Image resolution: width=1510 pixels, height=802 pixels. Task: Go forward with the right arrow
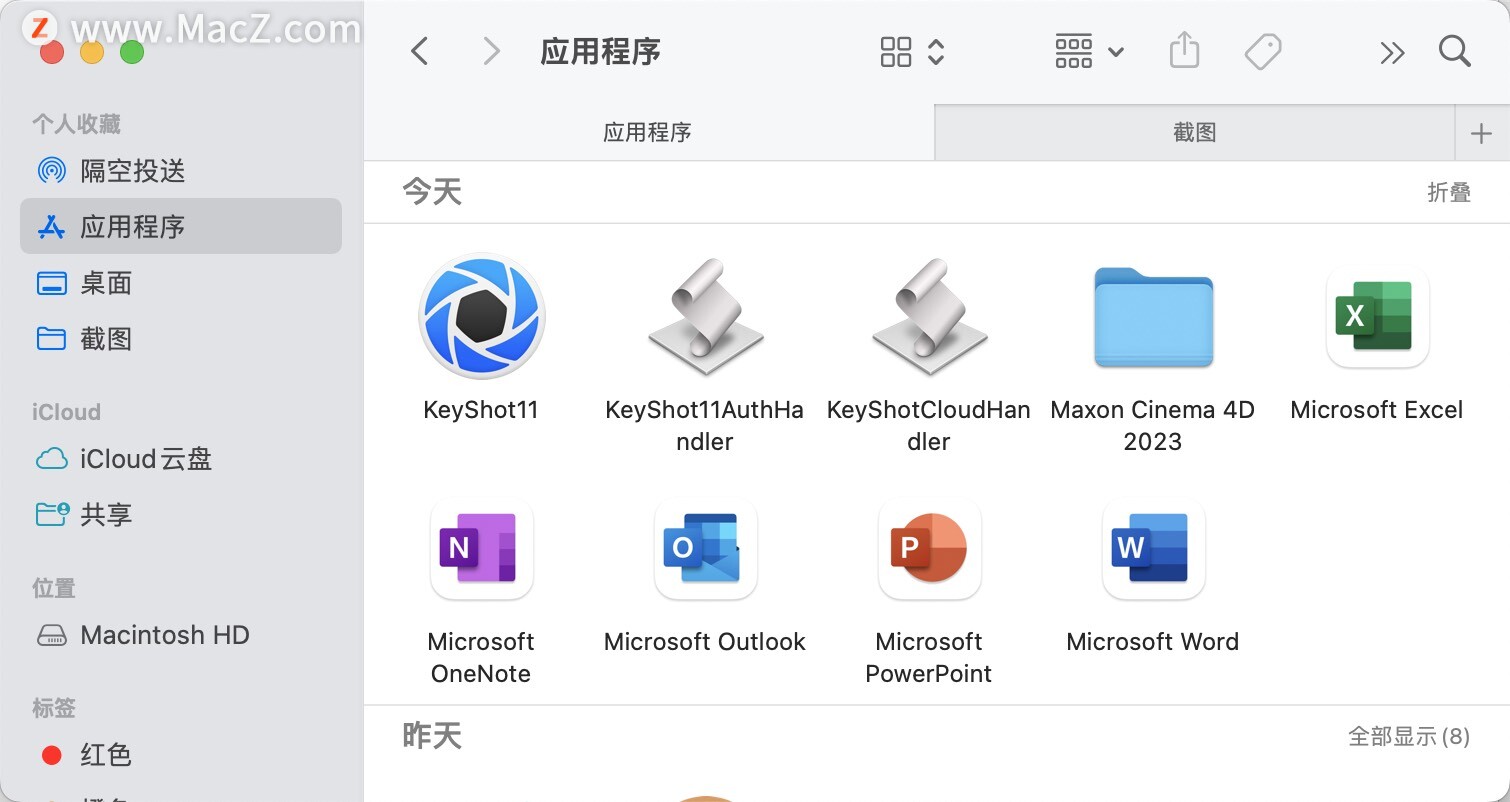[x=491, y=51]
